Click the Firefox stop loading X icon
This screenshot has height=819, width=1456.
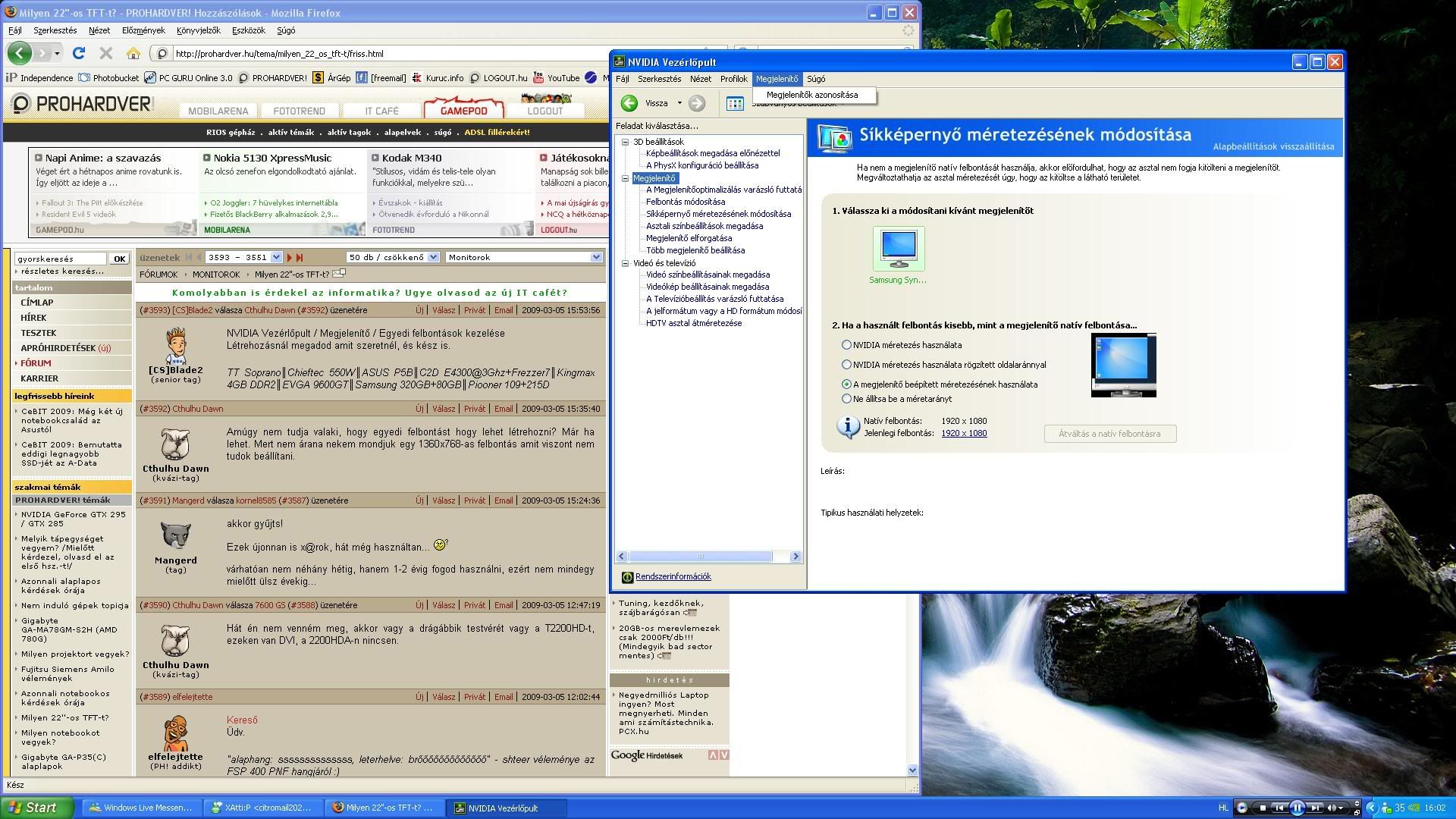click(x=106, y=53)
